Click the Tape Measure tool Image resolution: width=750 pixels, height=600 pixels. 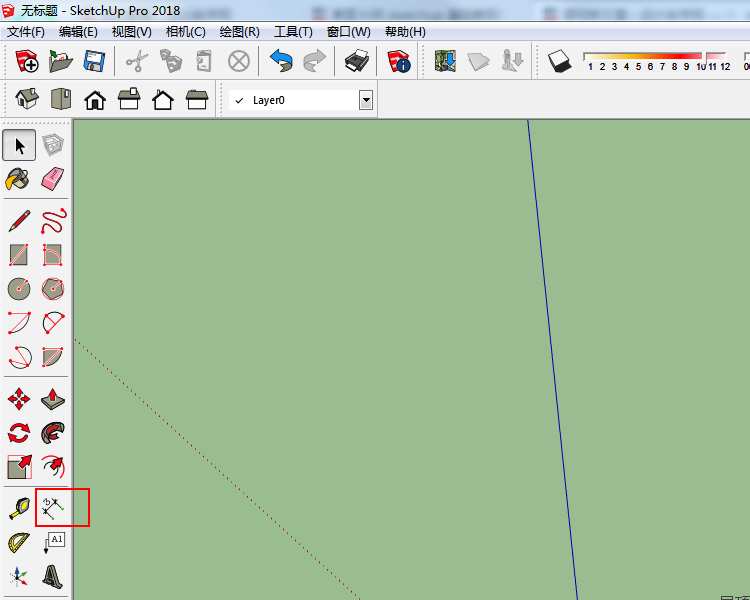click(18, 508)
